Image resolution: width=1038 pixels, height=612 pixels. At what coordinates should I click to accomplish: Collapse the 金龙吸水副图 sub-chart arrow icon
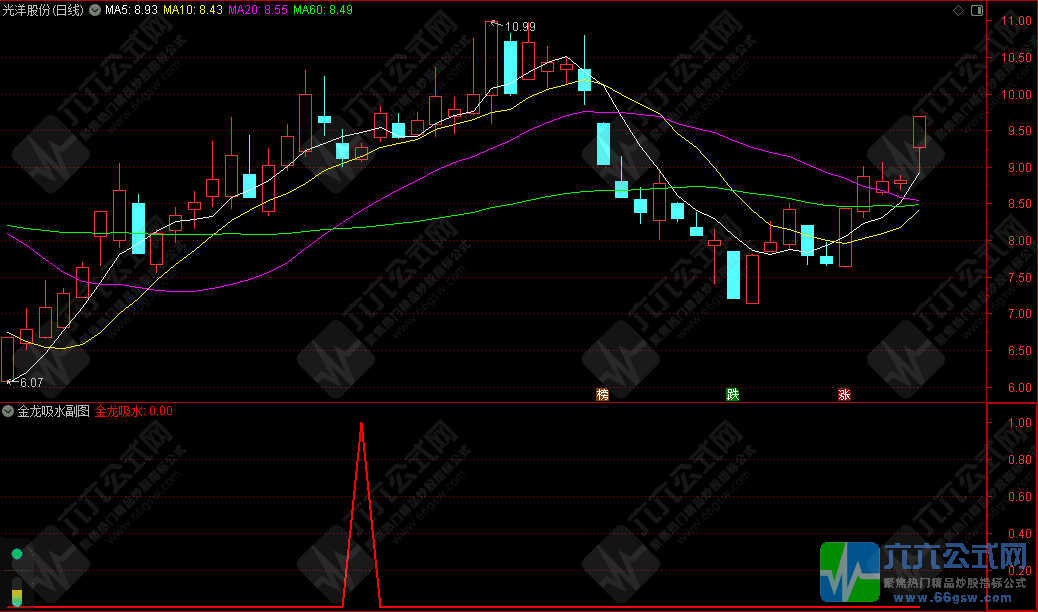[8, 411]
